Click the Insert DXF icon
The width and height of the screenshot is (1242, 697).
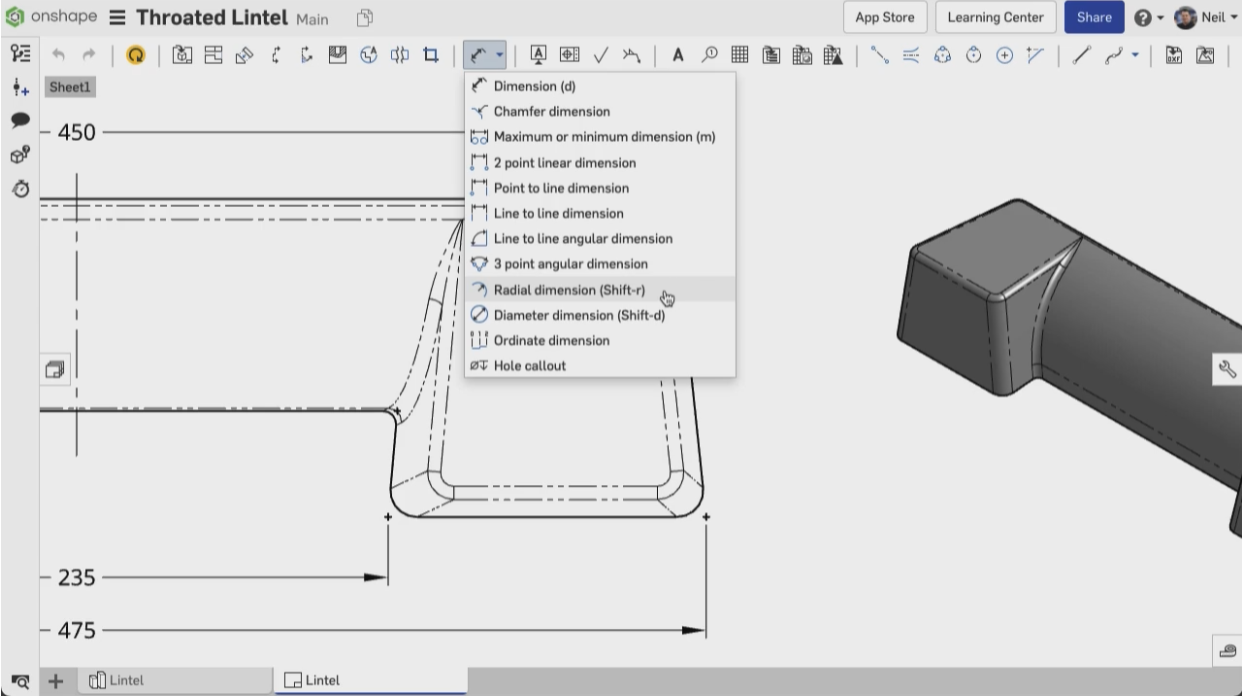pos(1174,55)
